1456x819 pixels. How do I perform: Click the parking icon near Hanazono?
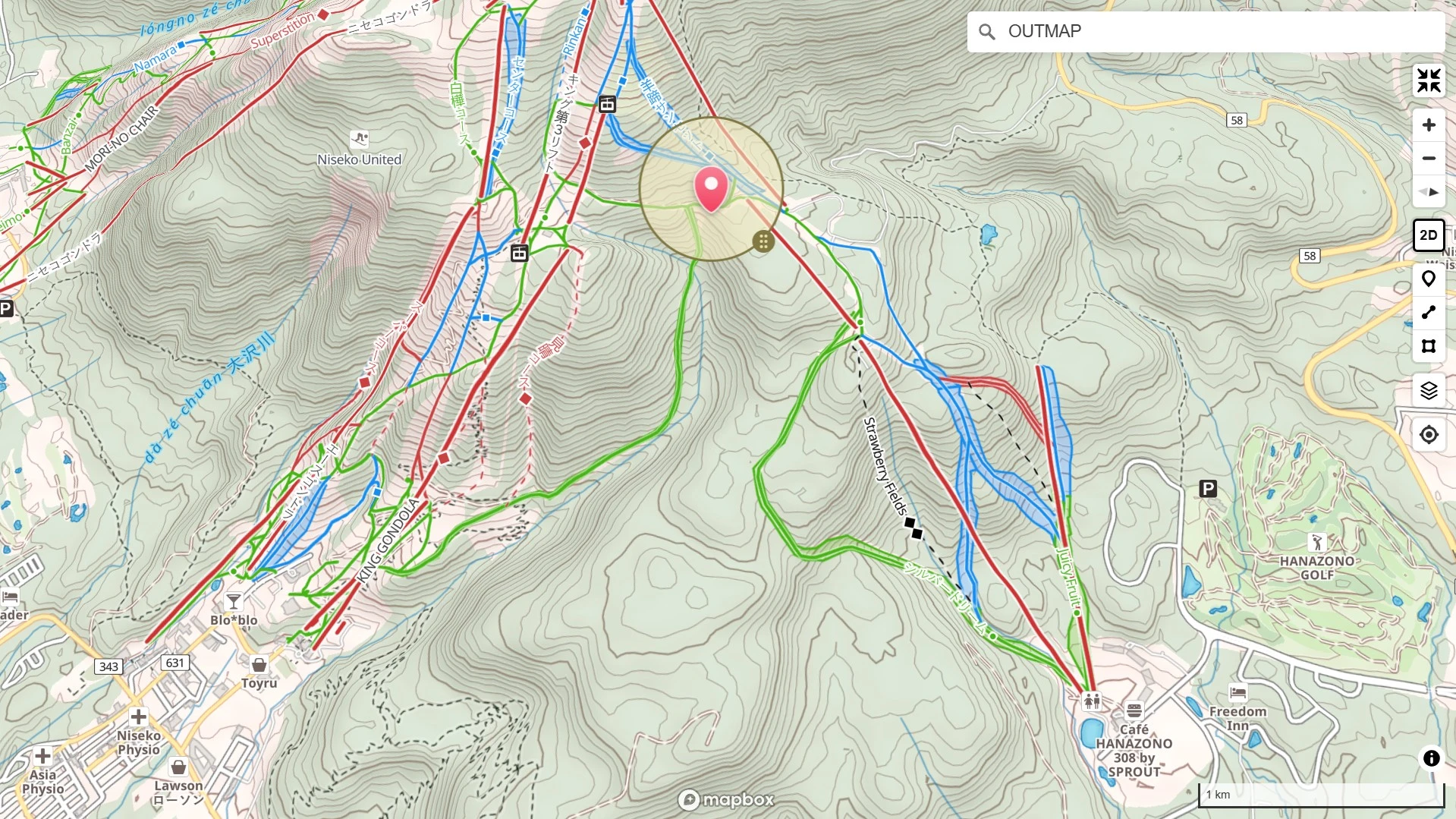(x=1208, y=489)
